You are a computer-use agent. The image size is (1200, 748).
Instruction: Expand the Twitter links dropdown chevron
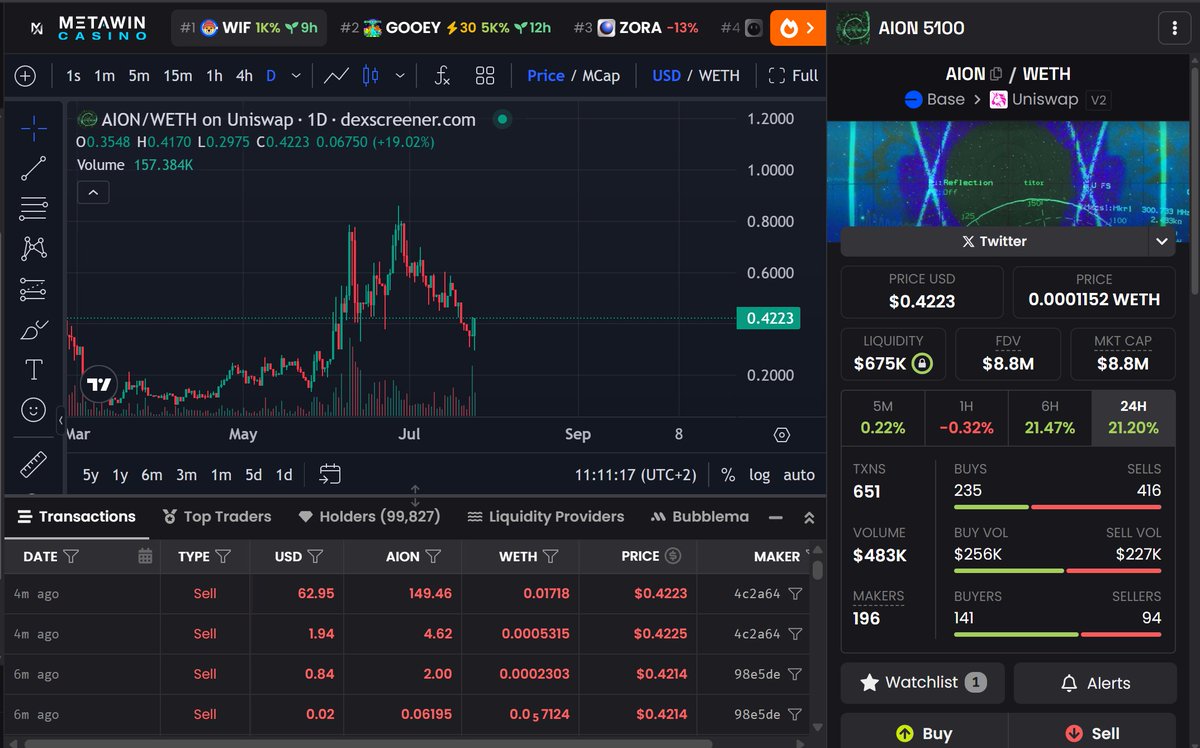coord(1161,241)
